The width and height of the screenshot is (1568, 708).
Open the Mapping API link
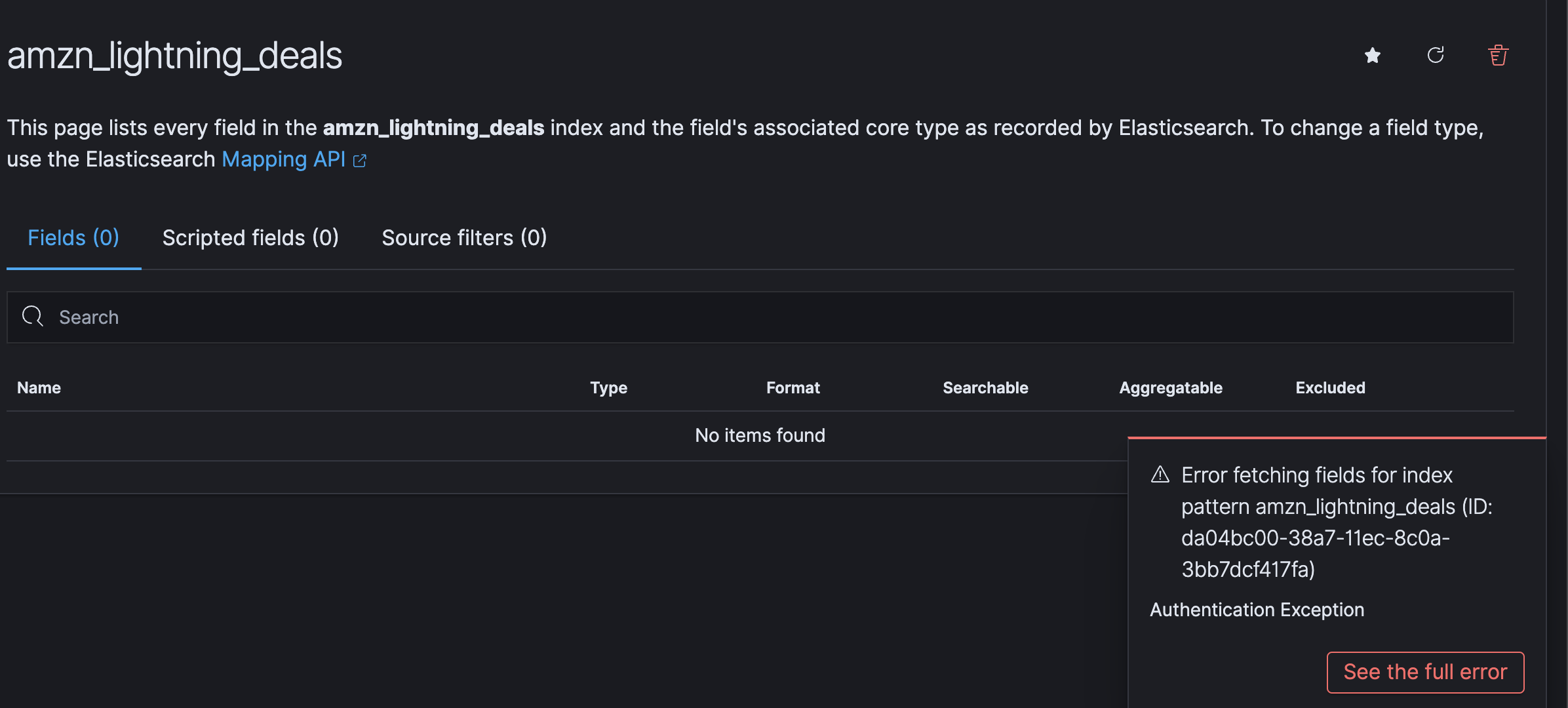pos(283,159)
